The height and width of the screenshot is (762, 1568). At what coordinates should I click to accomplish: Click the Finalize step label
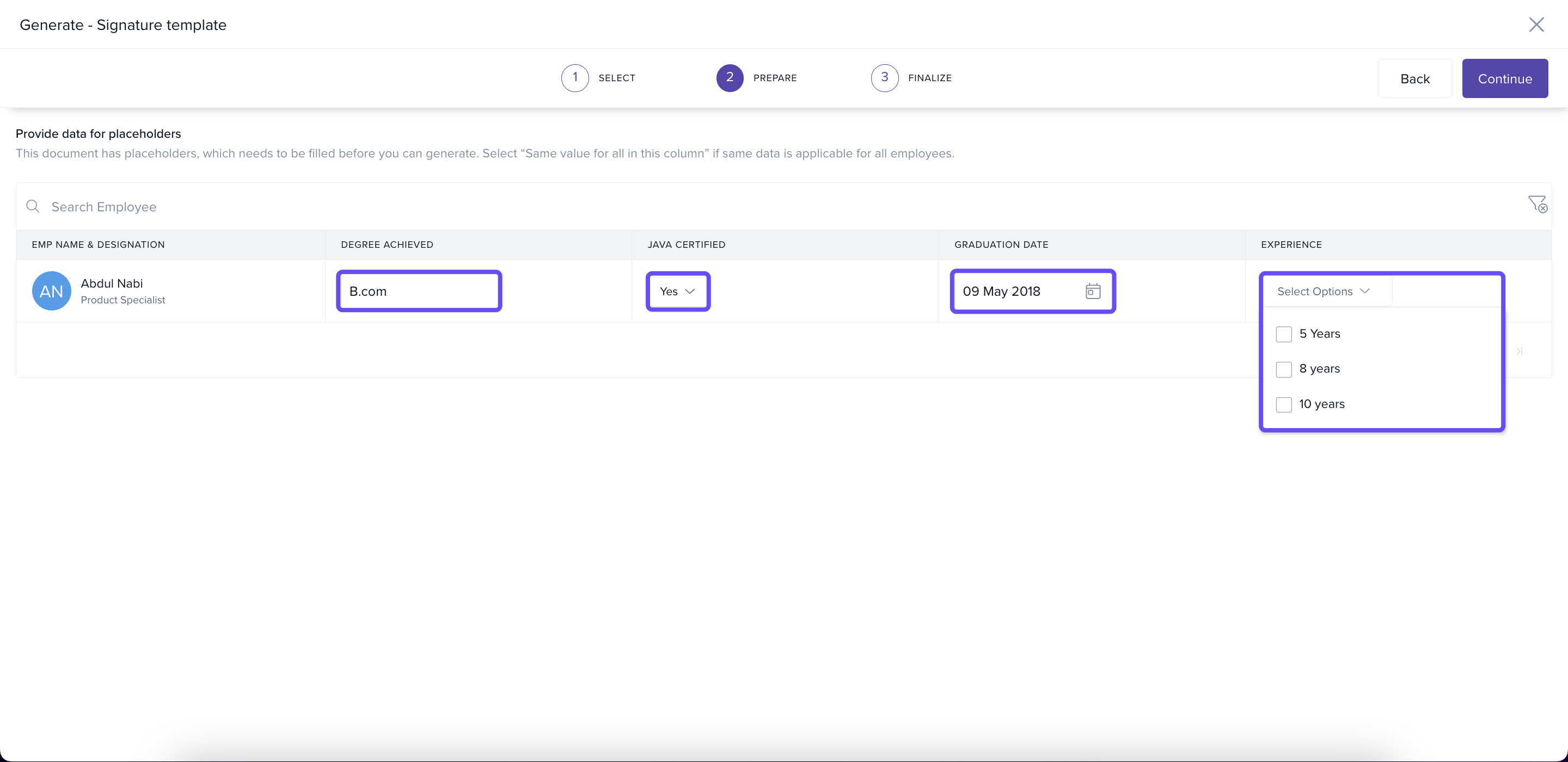point(929,78)
